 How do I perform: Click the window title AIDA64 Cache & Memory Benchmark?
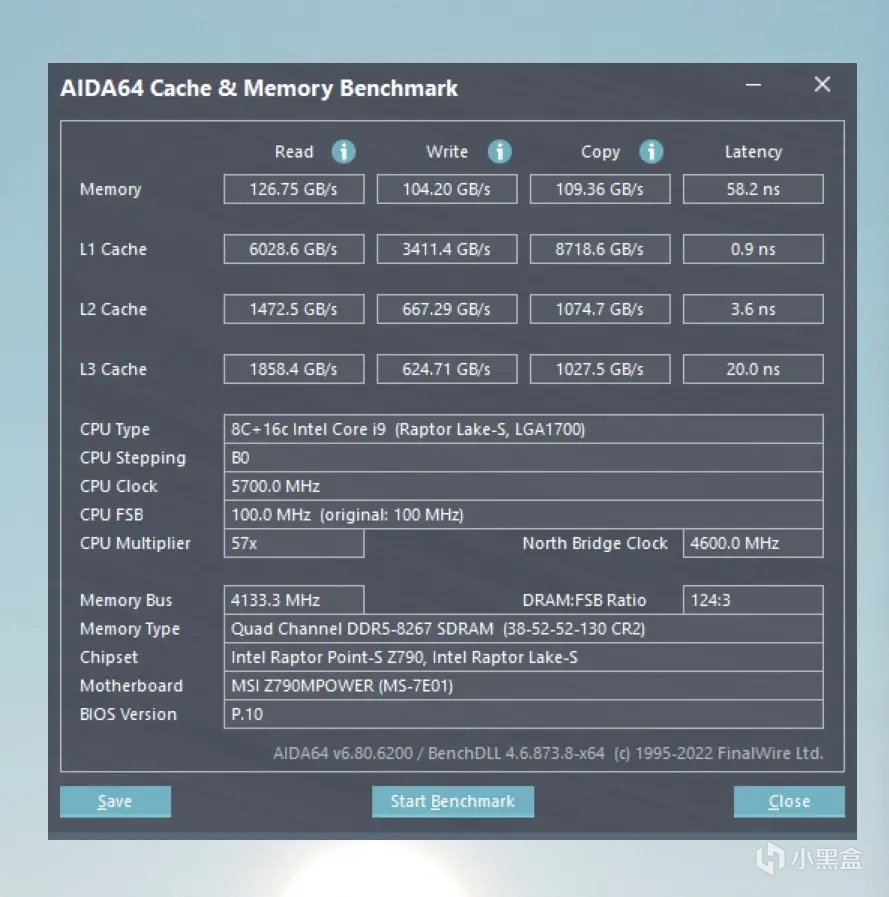coord(259,88)
